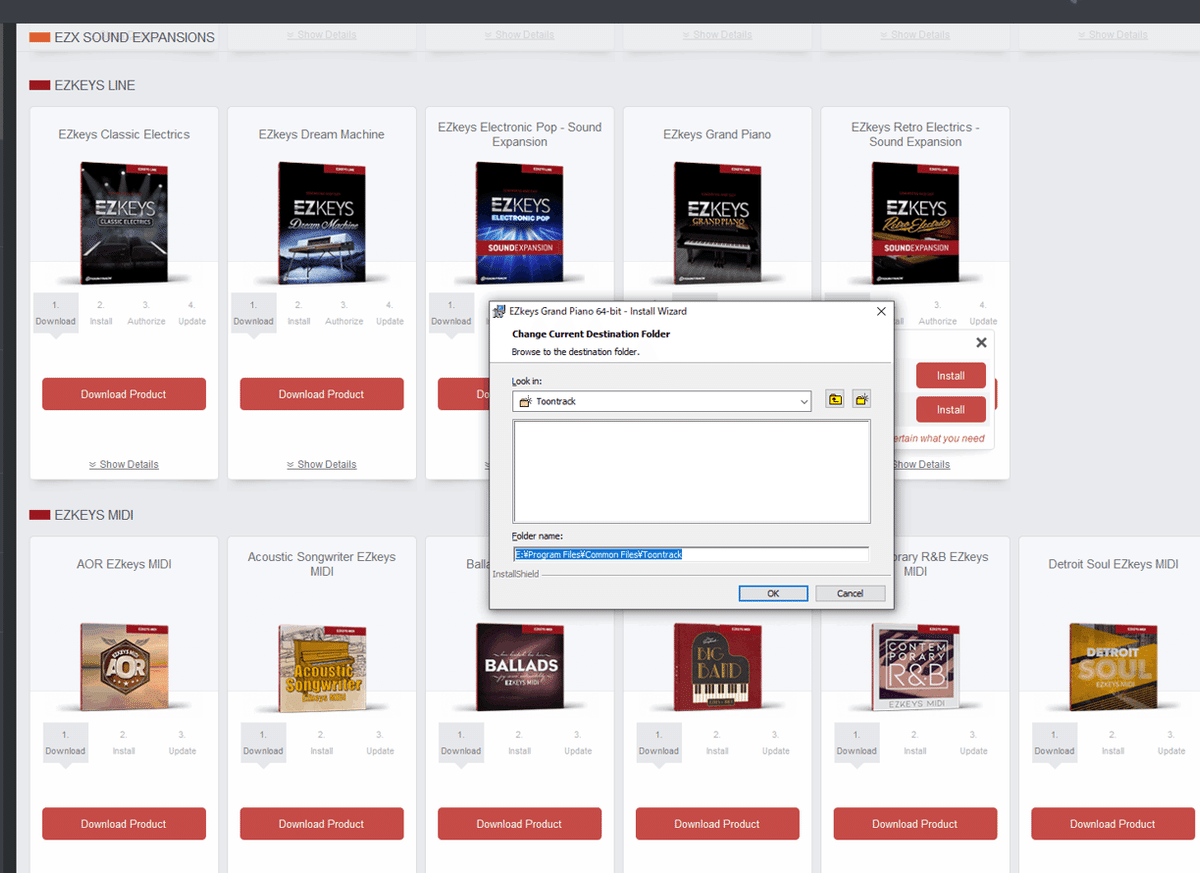Select step 4 Update on Retro Electrics
The image size is (1200, 873).
(983, 313)
